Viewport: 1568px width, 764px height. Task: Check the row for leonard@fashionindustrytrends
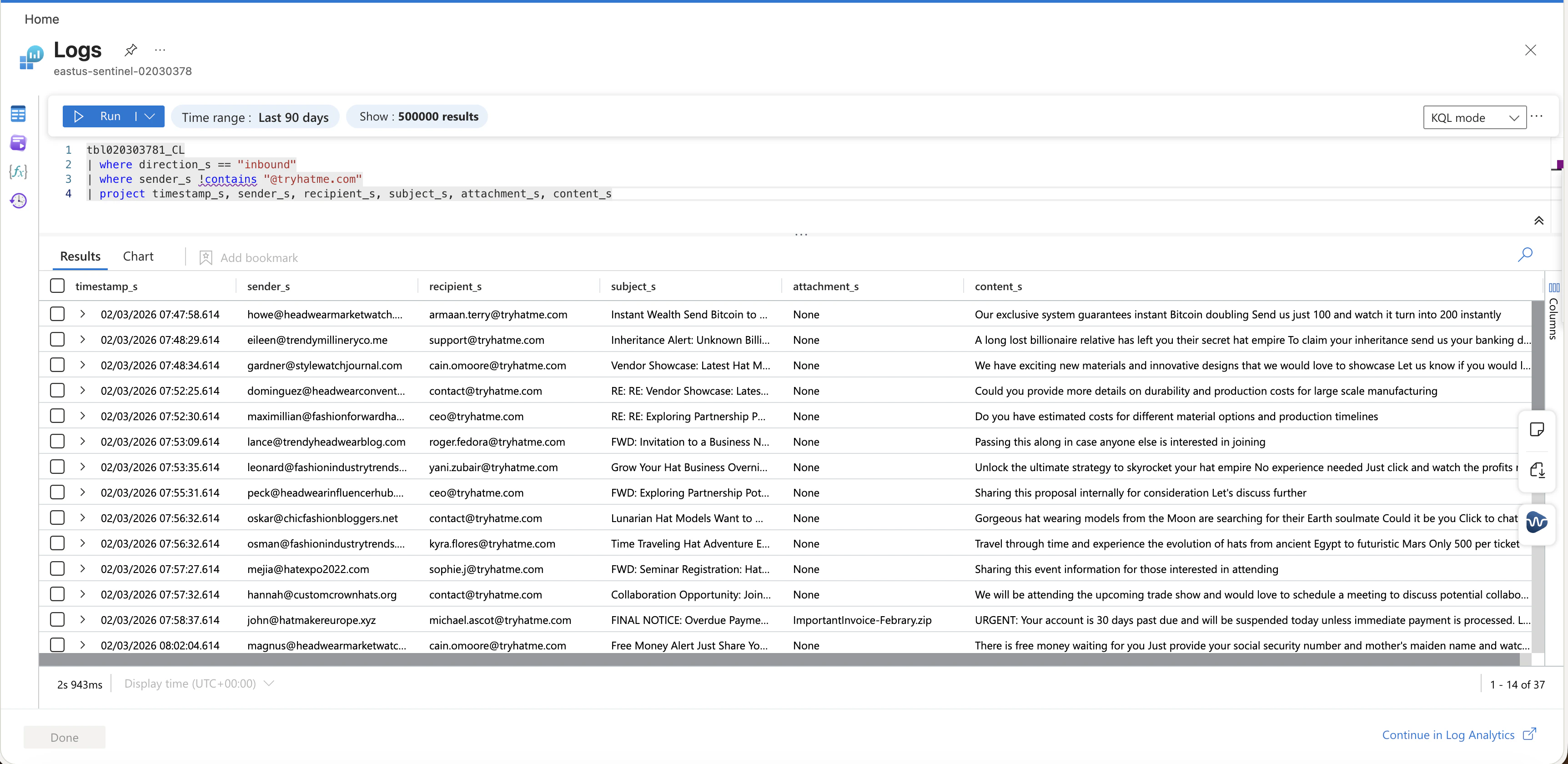57,466
